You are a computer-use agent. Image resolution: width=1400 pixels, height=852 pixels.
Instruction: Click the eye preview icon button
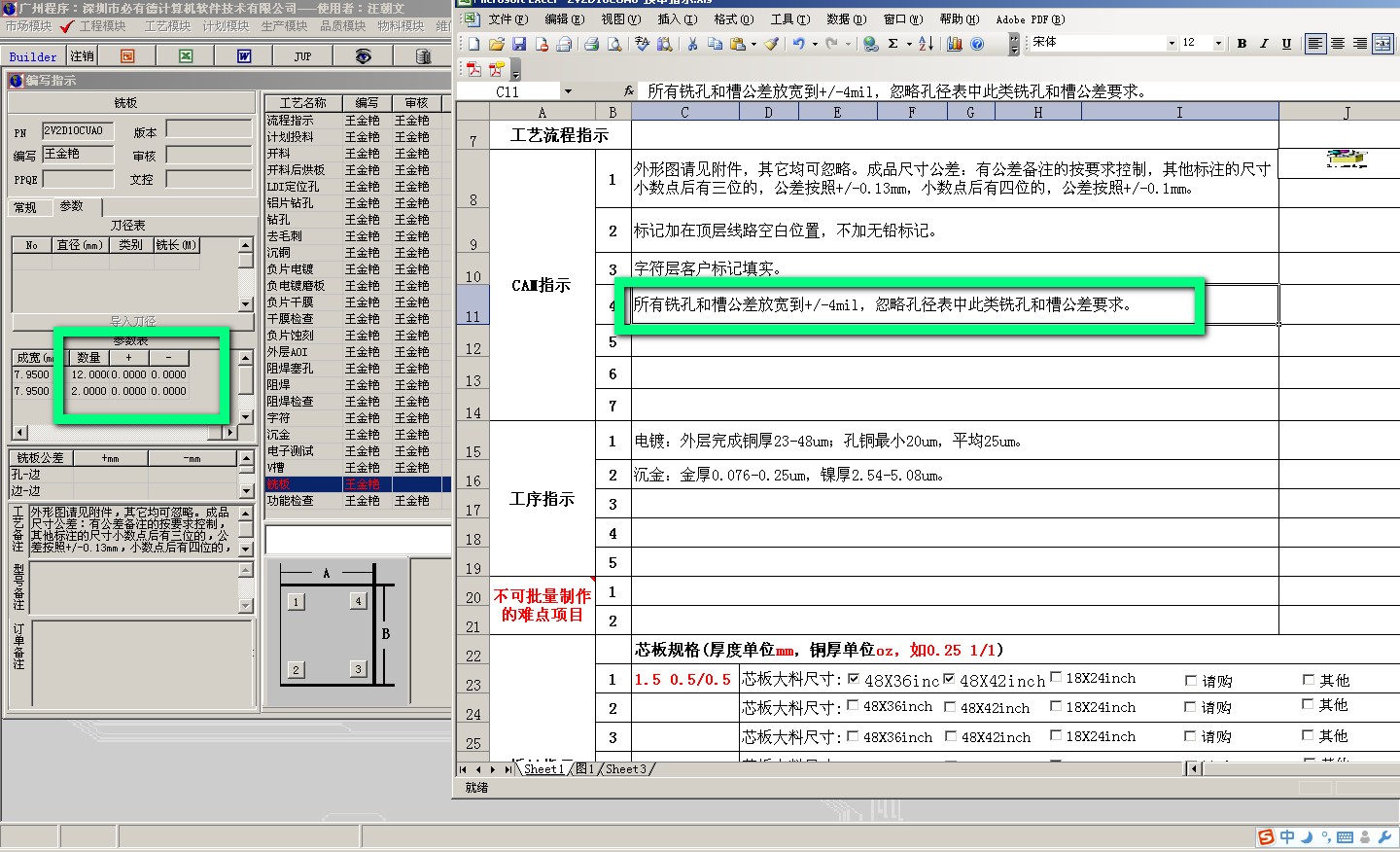[363, 56]
